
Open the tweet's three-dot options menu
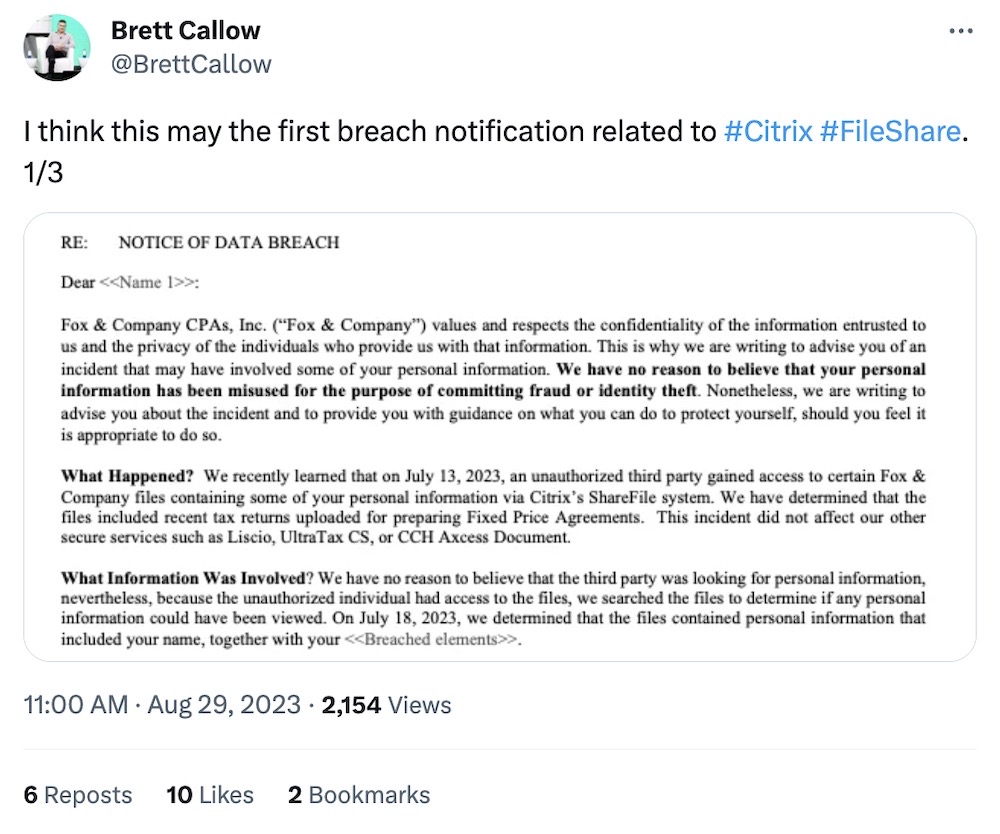[x=960, y=30]
